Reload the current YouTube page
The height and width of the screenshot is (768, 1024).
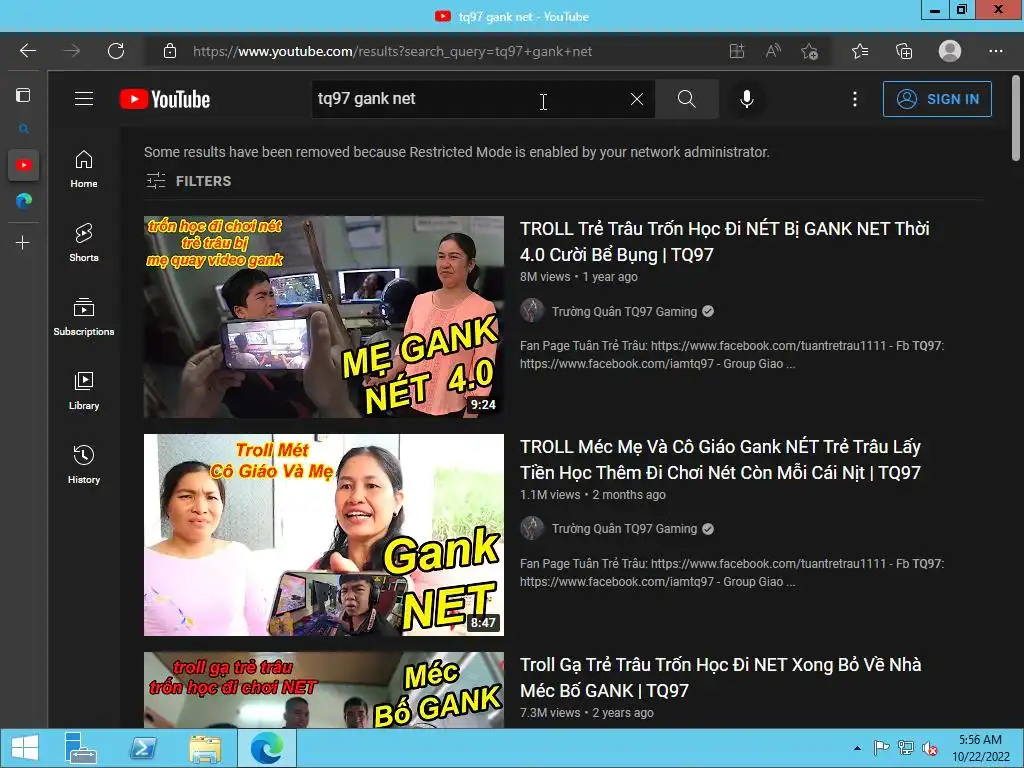pyautogui.click(x=116, y=51)
